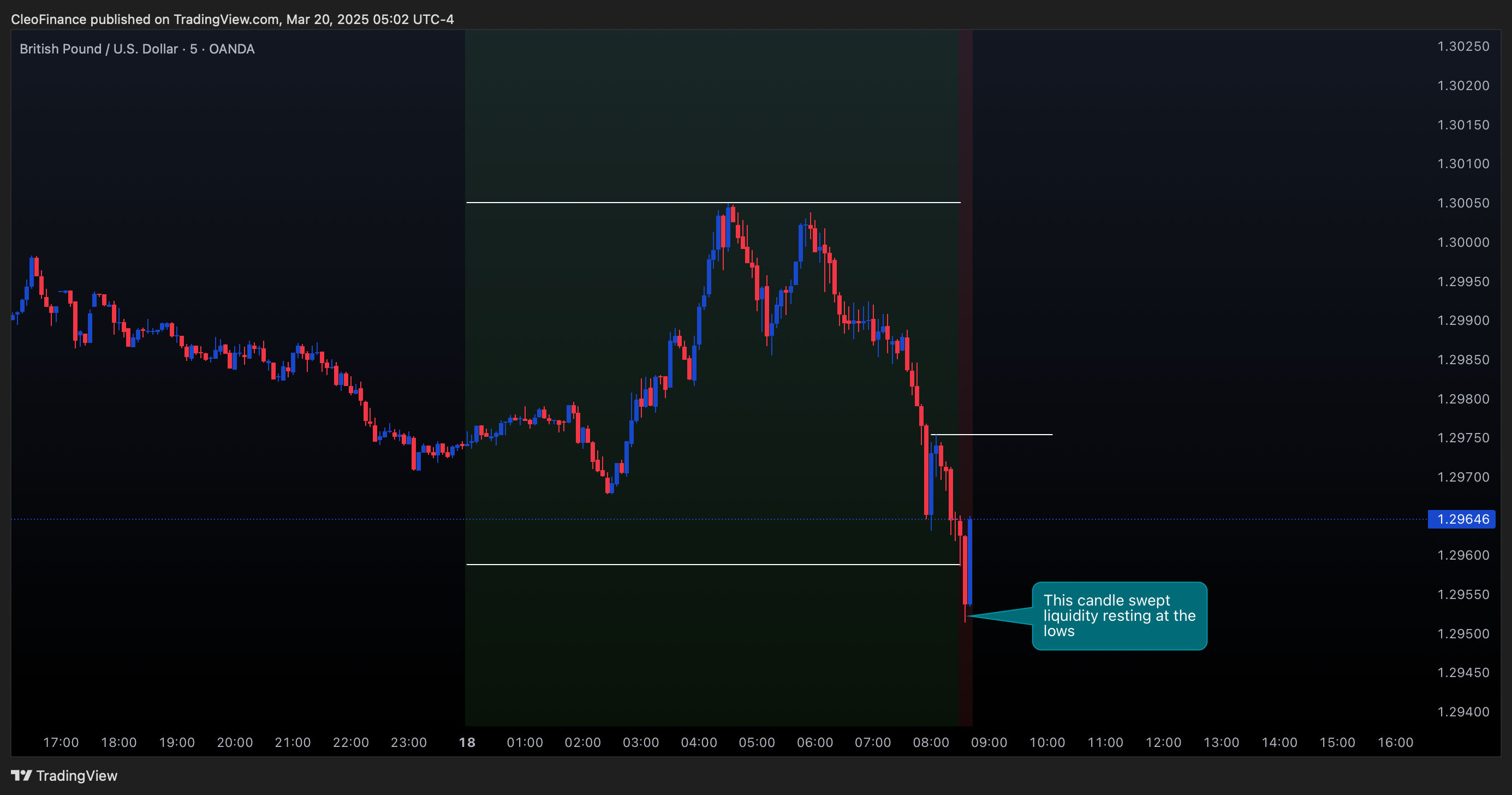Click the 02:00 time axis label
1512x795 pixels.
click(583, 743)
